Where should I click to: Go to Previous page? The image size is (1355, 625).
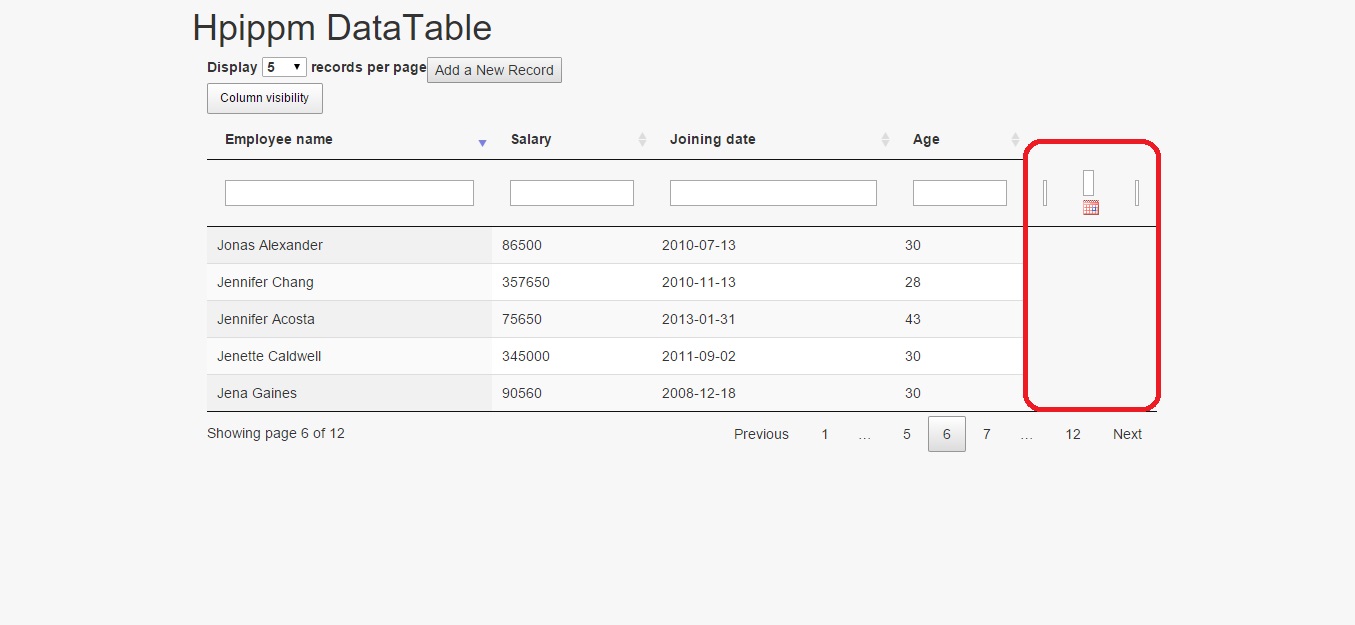click(x=761, y=434)
